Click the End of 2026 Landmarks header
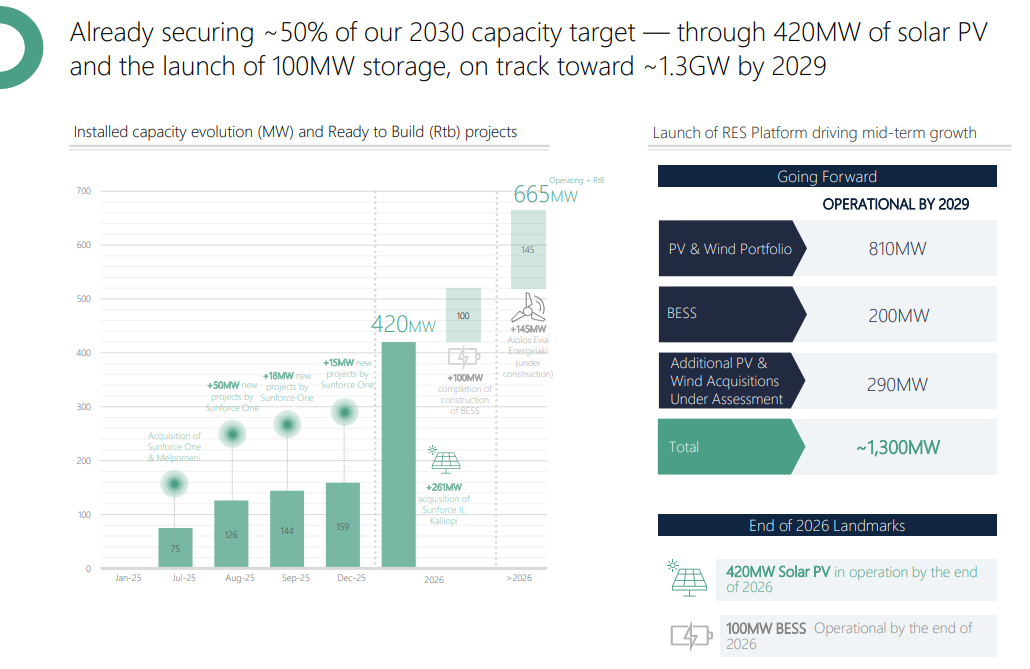Viewport: 1030px width, 669px height. pos(827,525)
